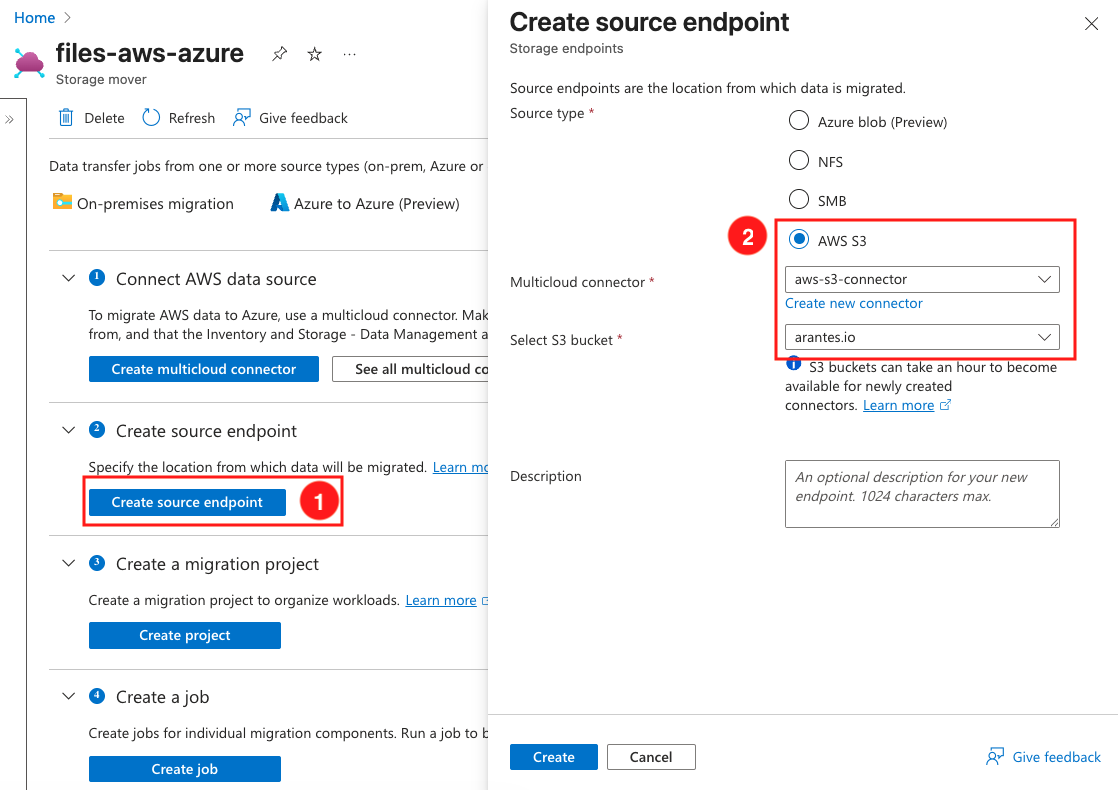Close the Create source endpoint panel
Image resolution: width=1118 pixels, height=790 pixels.
coord(1091,24)
